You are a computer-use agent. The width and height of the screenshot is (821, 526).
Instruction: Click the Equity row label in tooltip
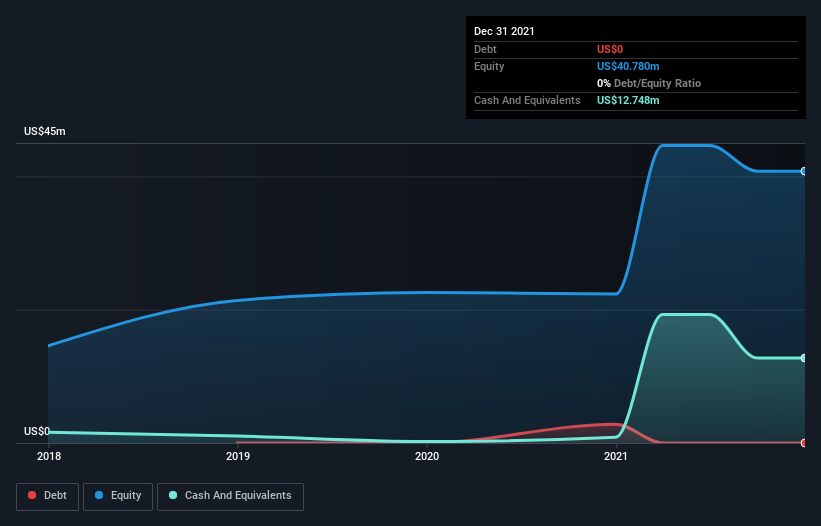pos(489,66)
